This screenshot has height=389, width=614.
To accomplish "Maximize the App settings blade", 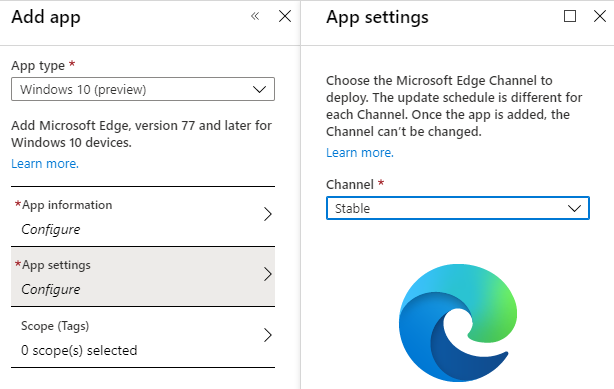I will (x=570, y=16).
